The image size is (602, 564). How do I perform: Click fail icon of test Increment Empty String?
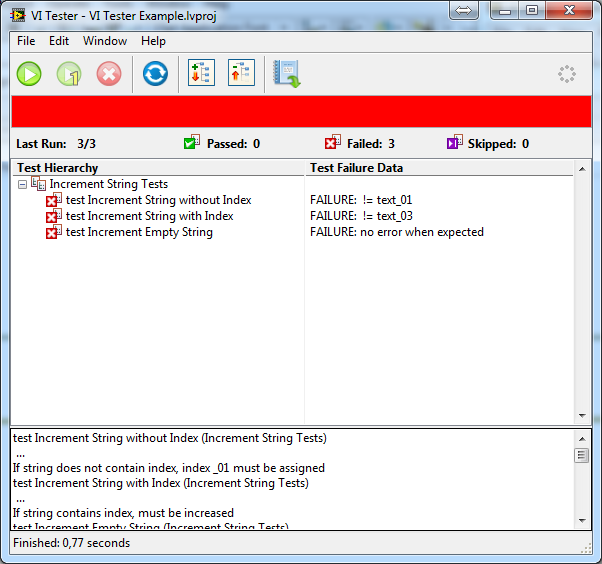click(x=54, y=232)
